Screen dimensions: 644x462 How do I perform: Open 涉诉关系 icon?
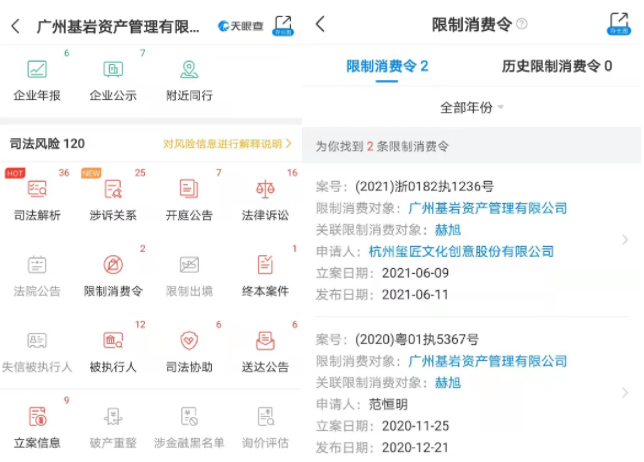tap(113, 189)
